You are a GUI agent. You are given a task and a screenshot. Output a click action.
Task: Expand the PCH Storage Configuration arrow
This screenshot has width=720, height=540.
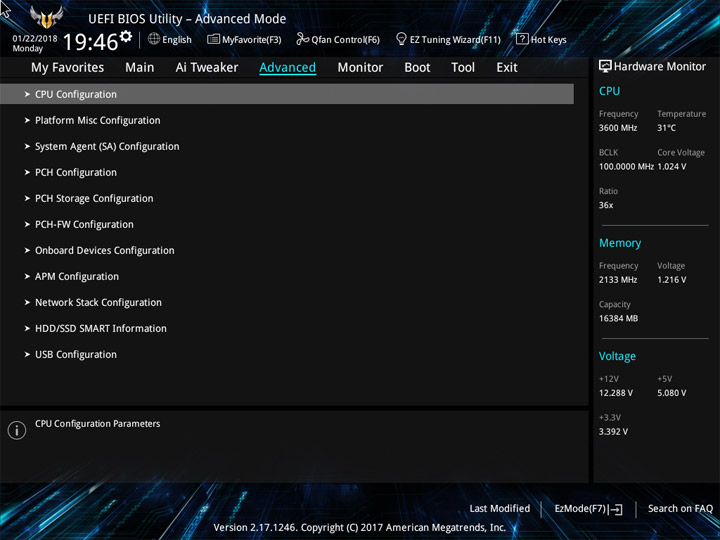coord(27,198)
